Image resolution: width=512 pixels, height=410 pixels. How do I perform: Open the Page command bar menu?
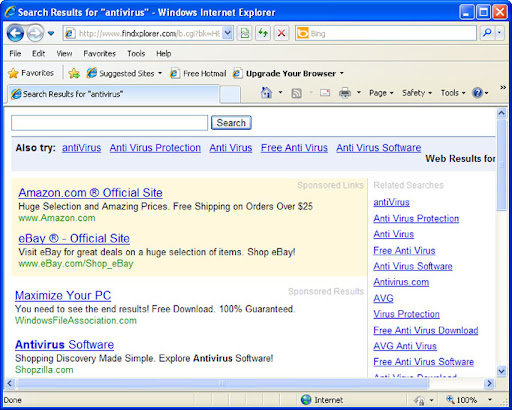(x=381, y=93)
